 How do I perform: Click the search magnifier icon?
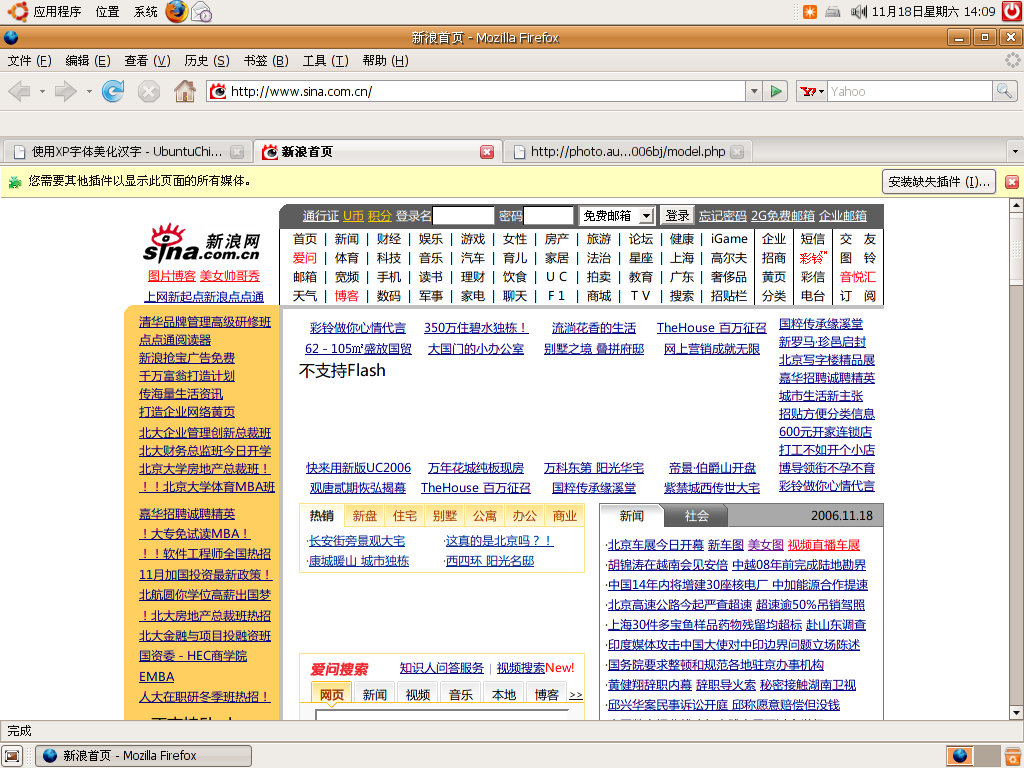click(1004, 91)
